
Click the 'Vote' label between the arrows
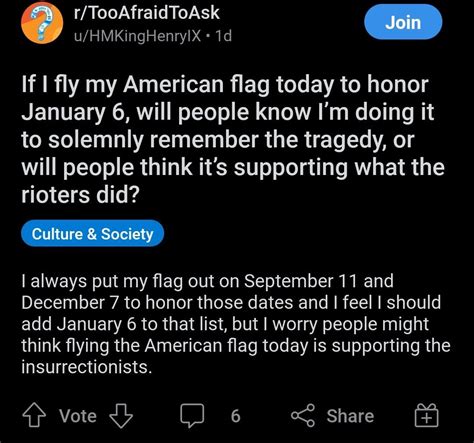coord(78,416)
